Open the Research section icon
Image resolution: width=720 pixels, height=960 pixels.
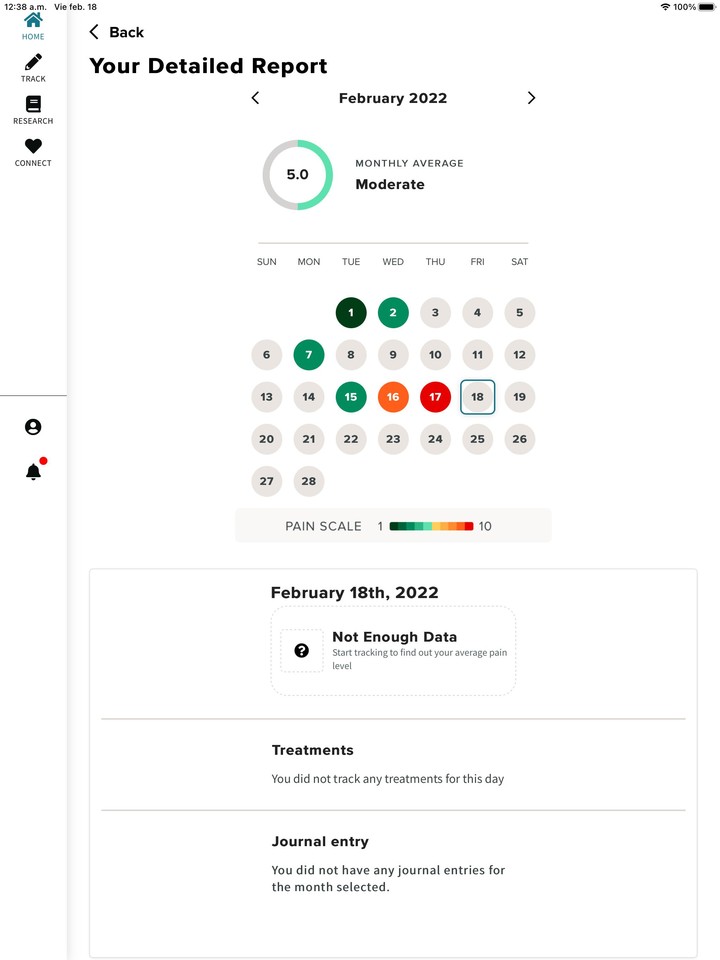(x=33, y=105)
